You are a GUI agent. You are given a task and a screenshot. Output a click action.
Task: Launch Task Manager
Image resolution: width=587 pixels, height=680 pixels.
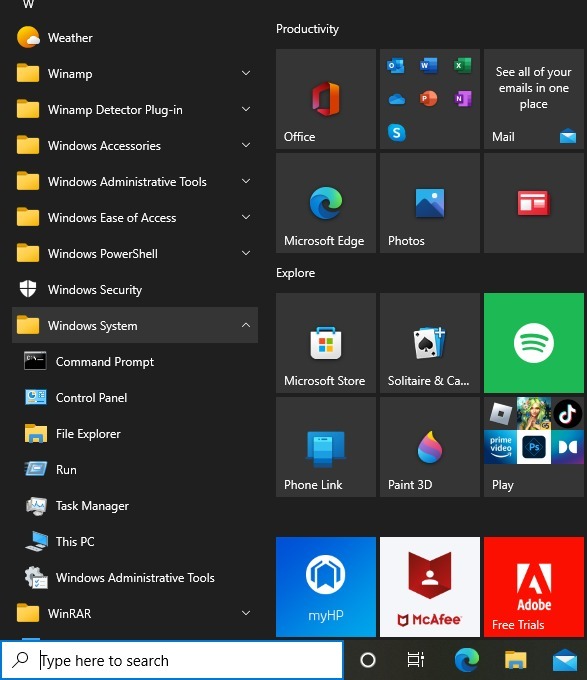pyautogui.click(x=134, y=505)
